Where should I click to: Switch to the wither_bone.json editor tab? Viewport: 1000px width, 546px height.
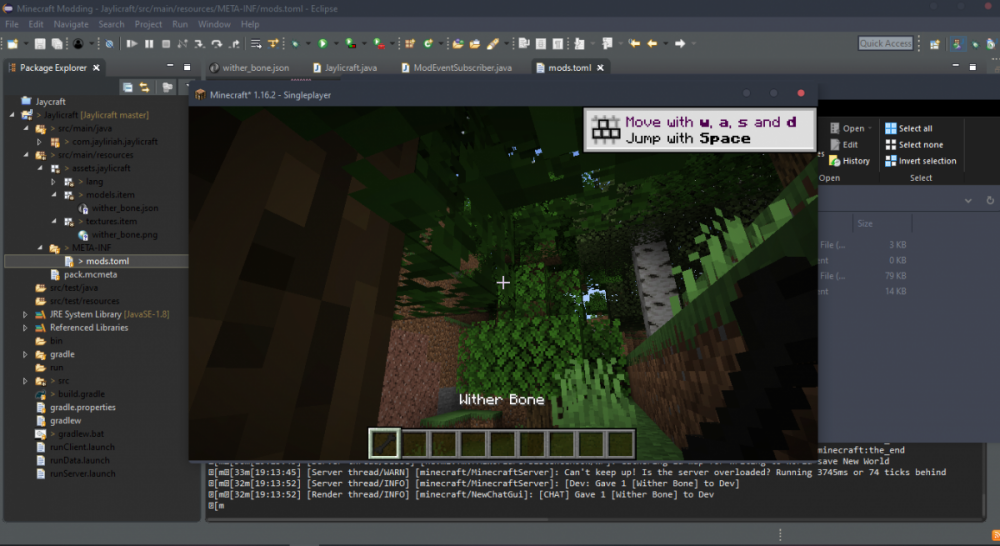pos(249,68)
